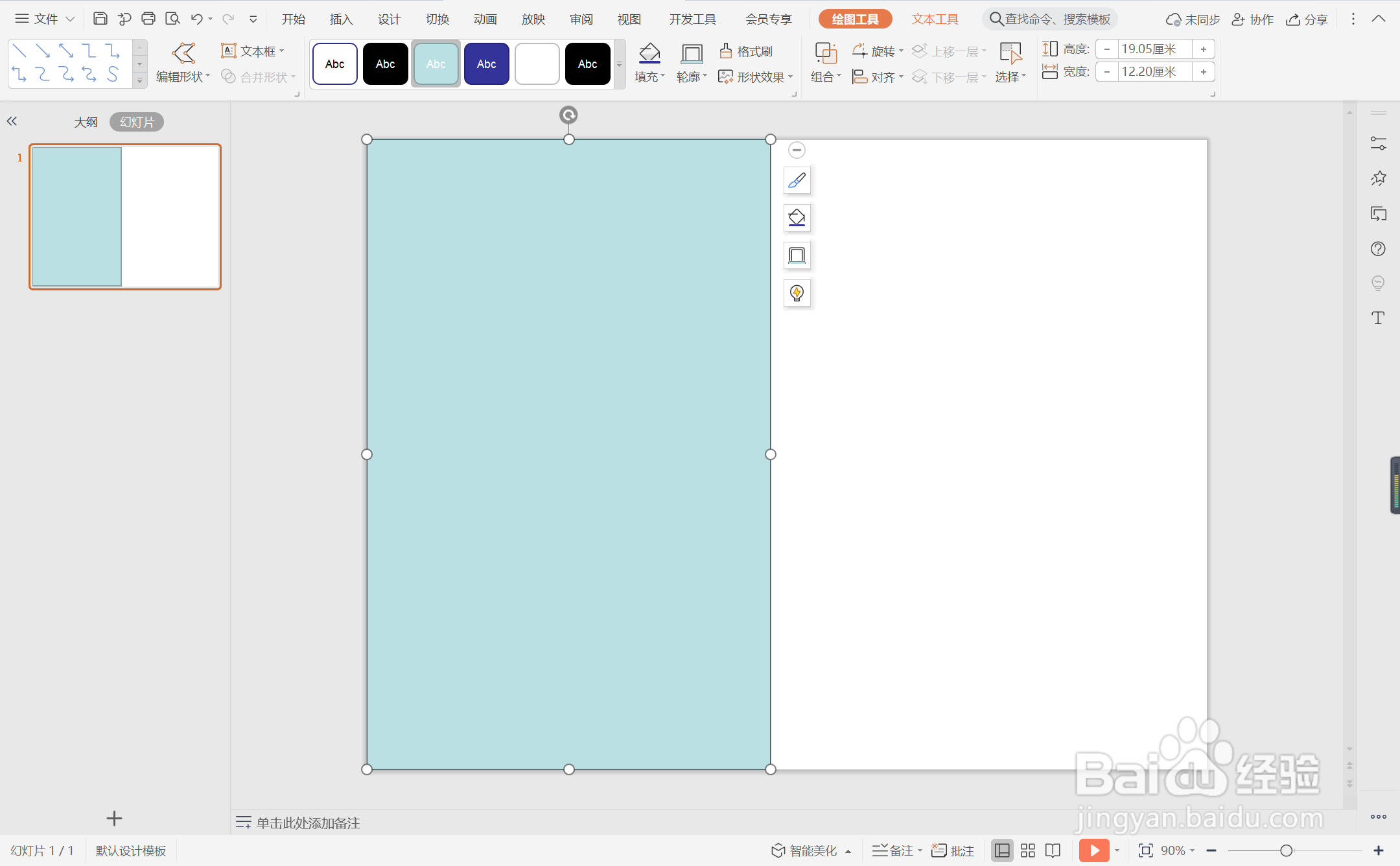
Task: Click the Undo arrow icon
Action: [197, 19]
